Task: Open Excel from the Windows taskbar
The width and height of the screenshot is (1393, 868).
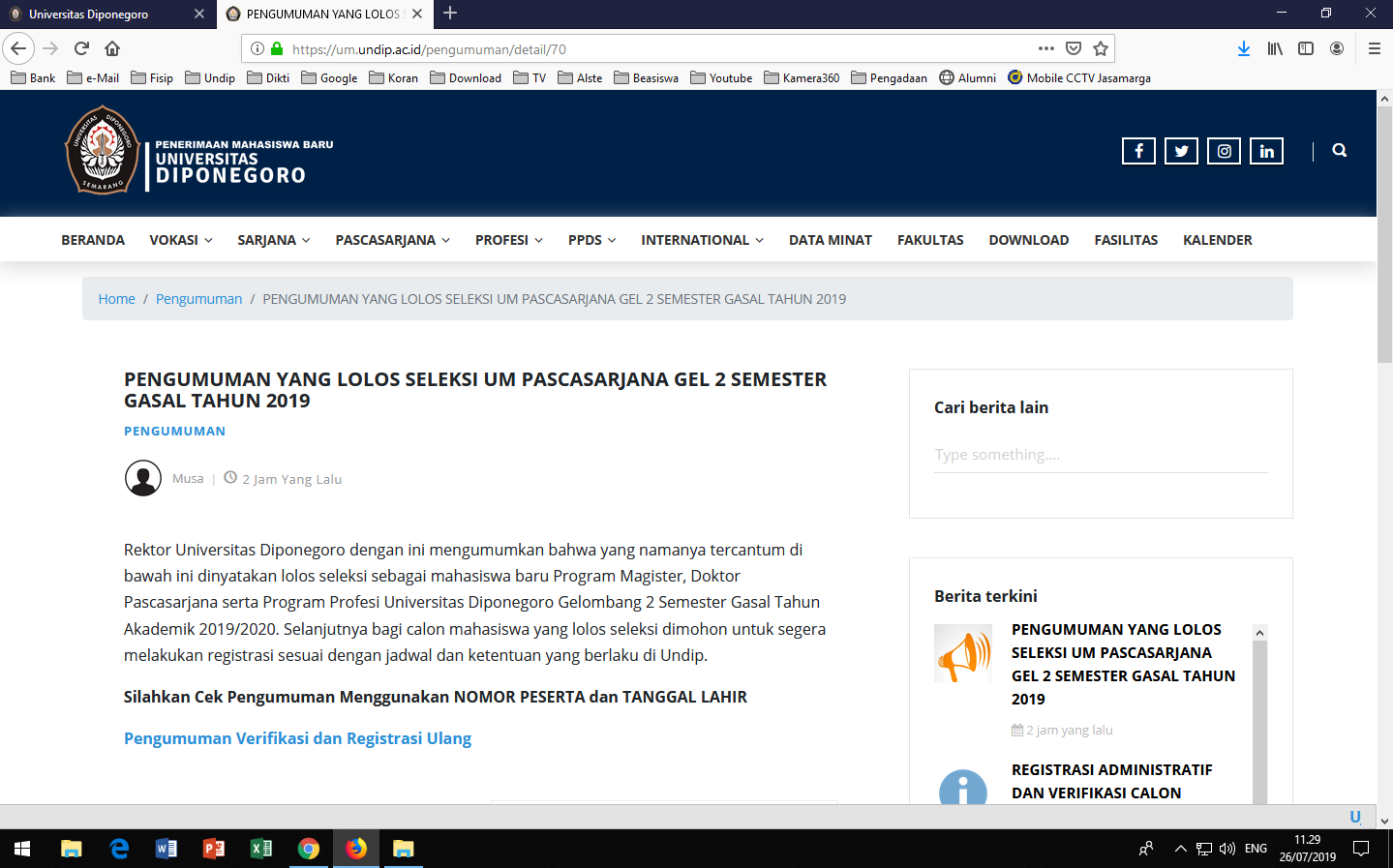Action: click(260, 849)
